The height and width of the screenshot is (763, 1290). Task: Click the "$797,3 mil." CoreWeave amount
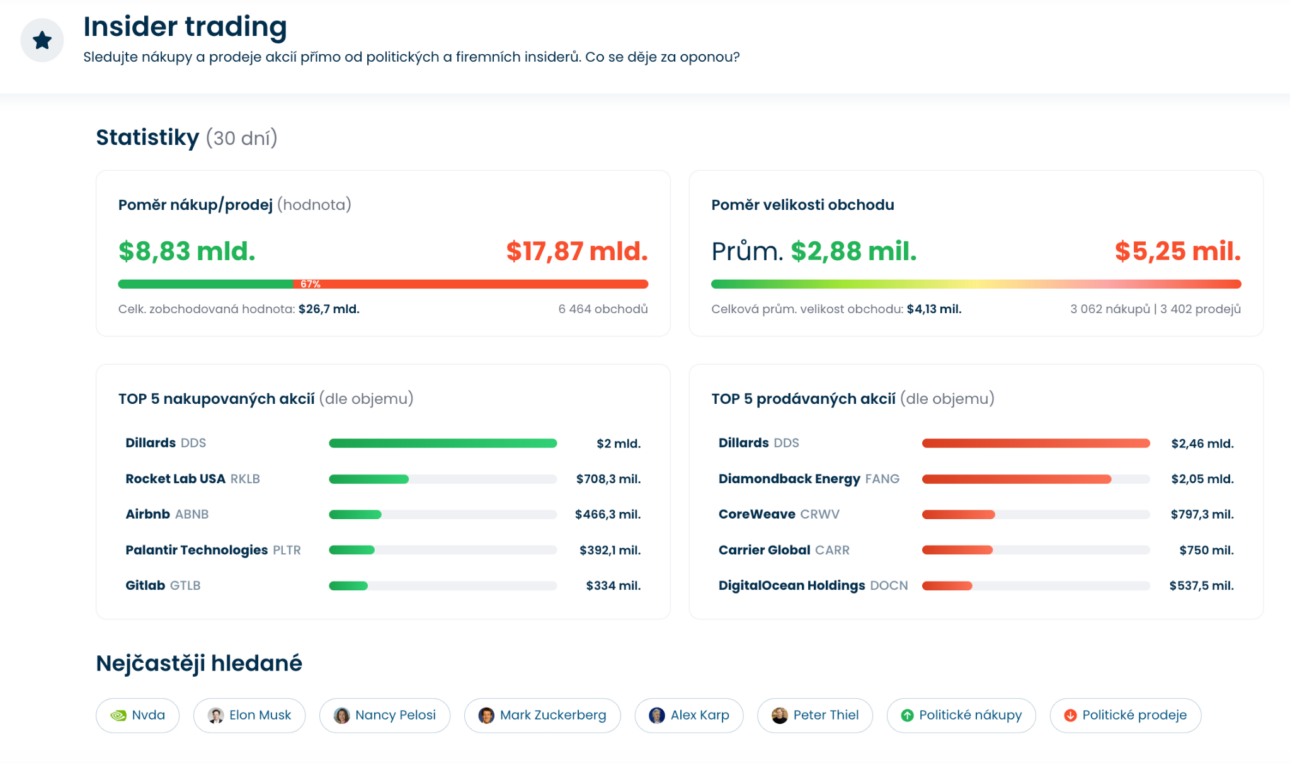pyautogui.click(x=1201, y=515)
